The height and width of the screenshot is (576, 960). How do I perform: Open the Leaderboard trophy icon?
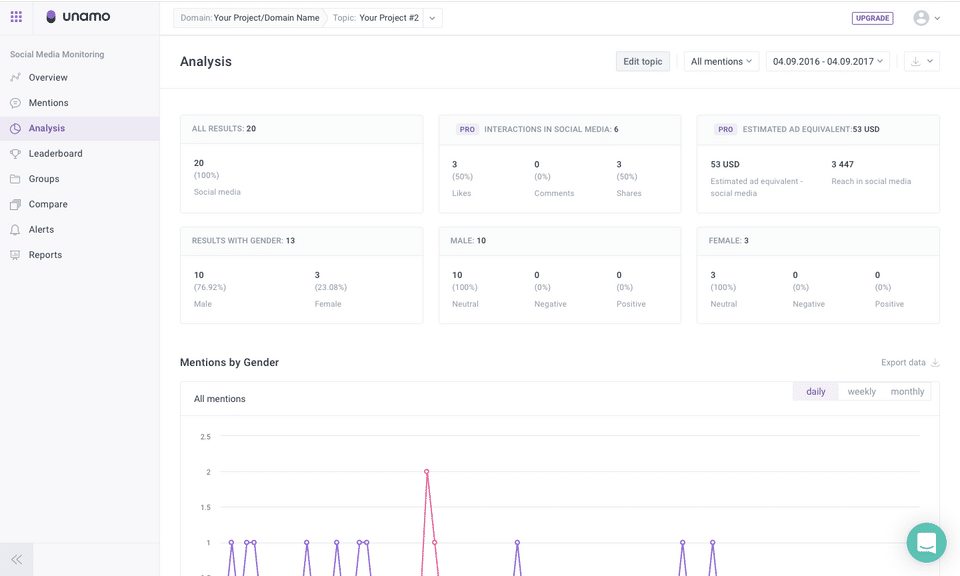15,154
